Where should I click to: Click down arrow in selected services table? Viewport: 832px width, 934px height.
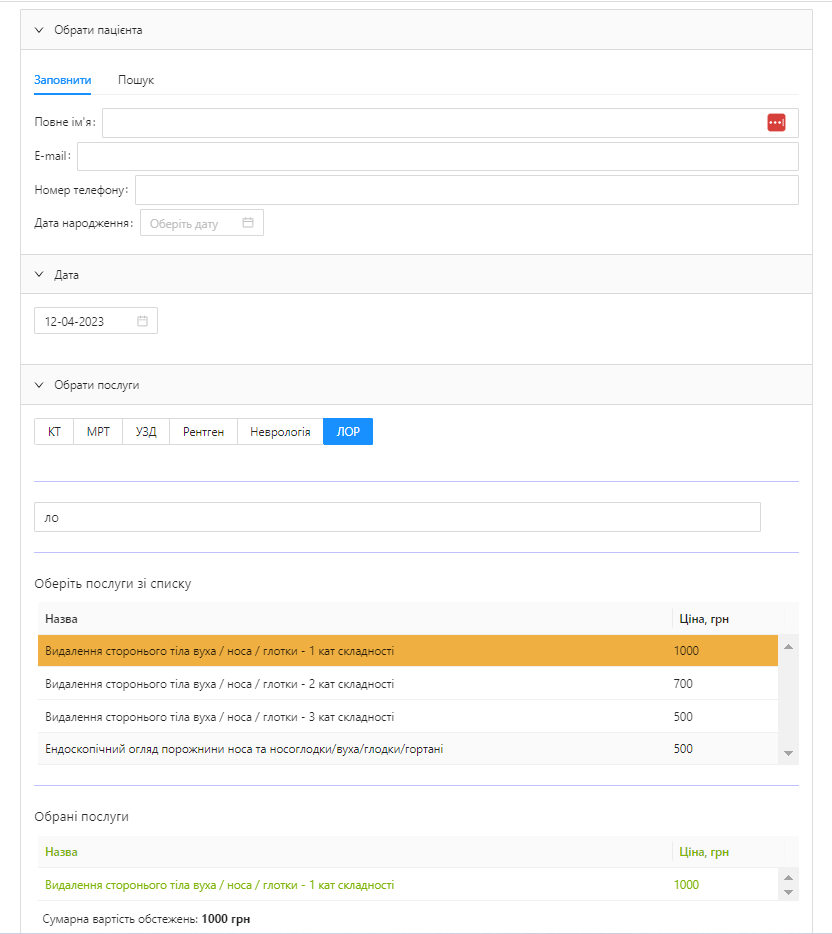788,892
